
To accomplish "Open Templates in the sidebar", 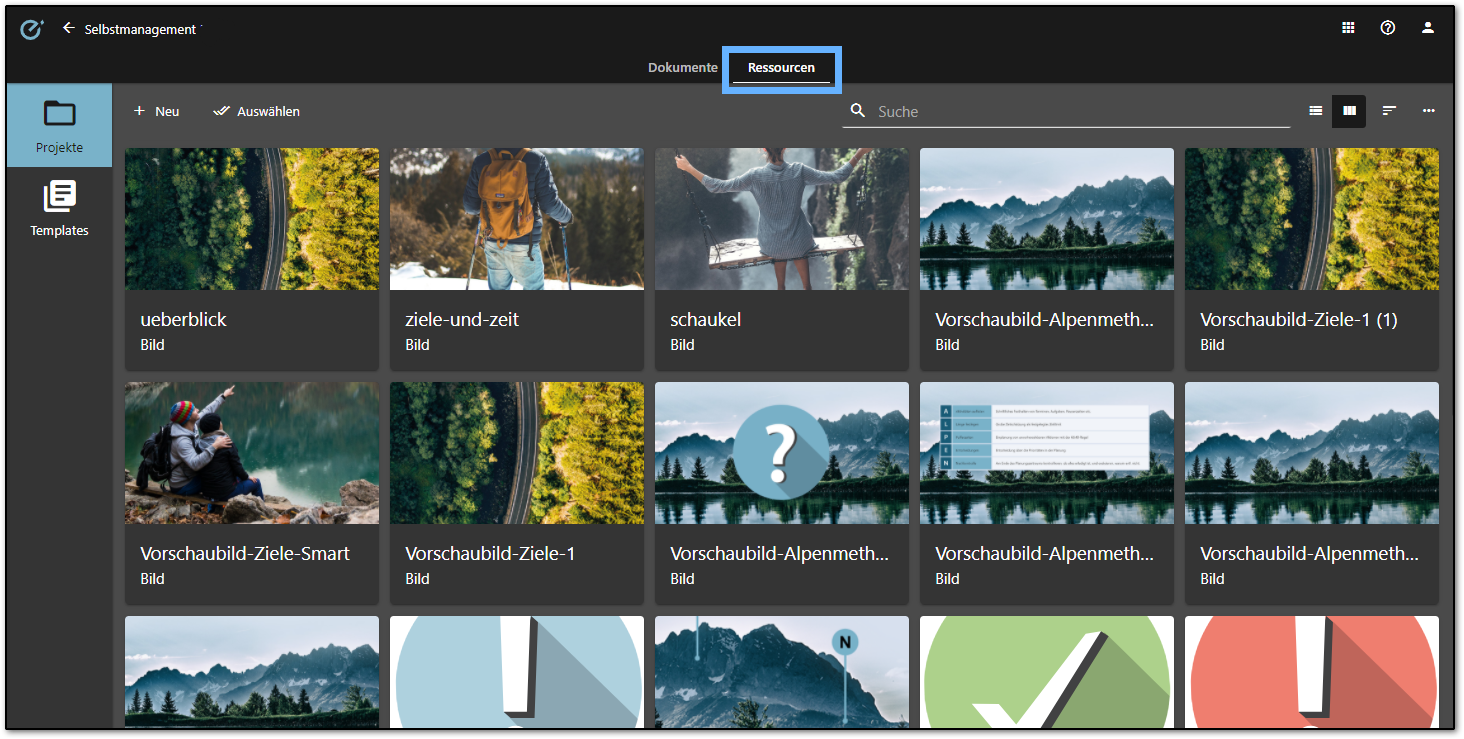I will tap(59, 209).
